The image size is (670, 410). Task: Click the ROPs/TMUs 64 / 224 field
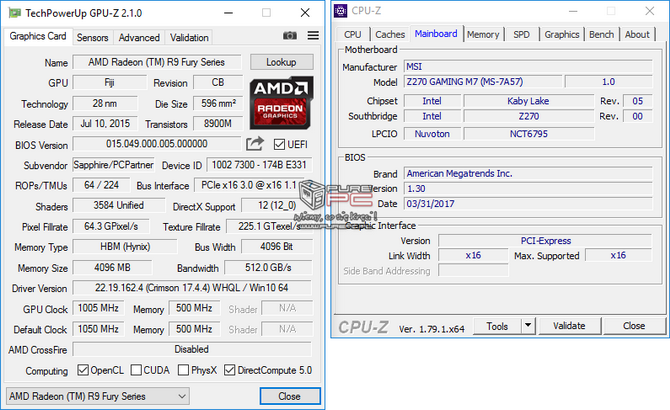[x=101, y=185]
